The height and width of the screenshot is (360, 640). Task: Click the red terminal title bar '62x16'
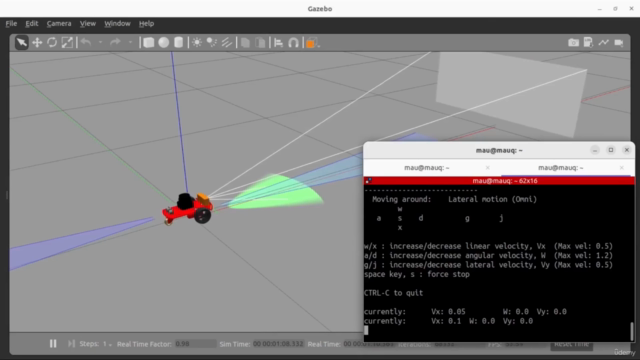499,181
